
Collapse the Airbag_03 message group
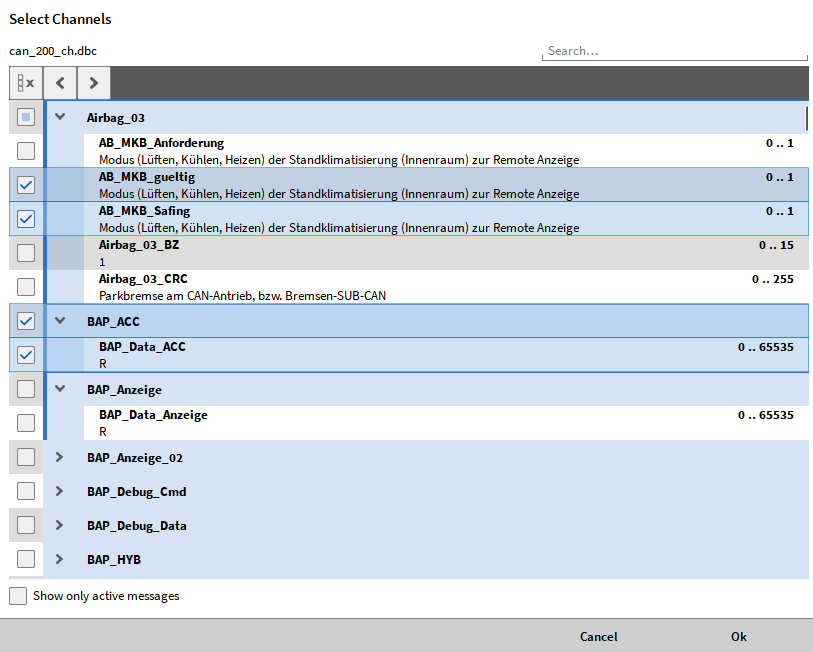[x=60, y=117]
